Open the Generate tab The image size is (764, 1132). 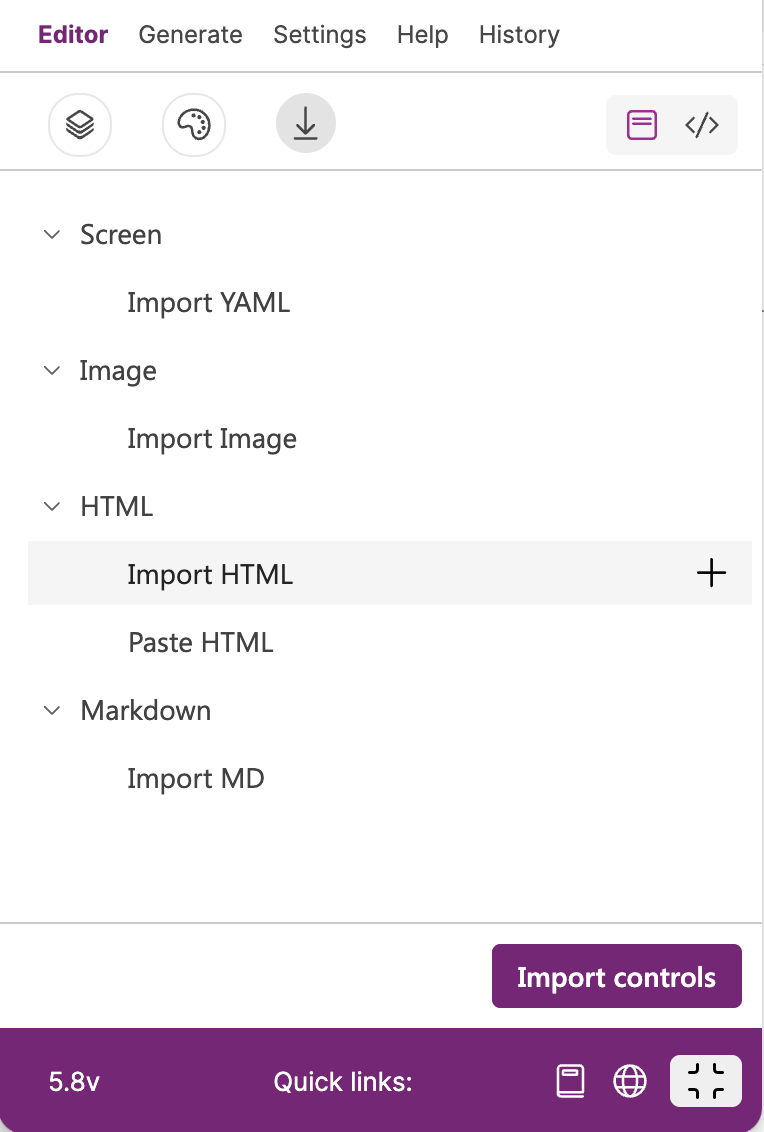point(191,35)
